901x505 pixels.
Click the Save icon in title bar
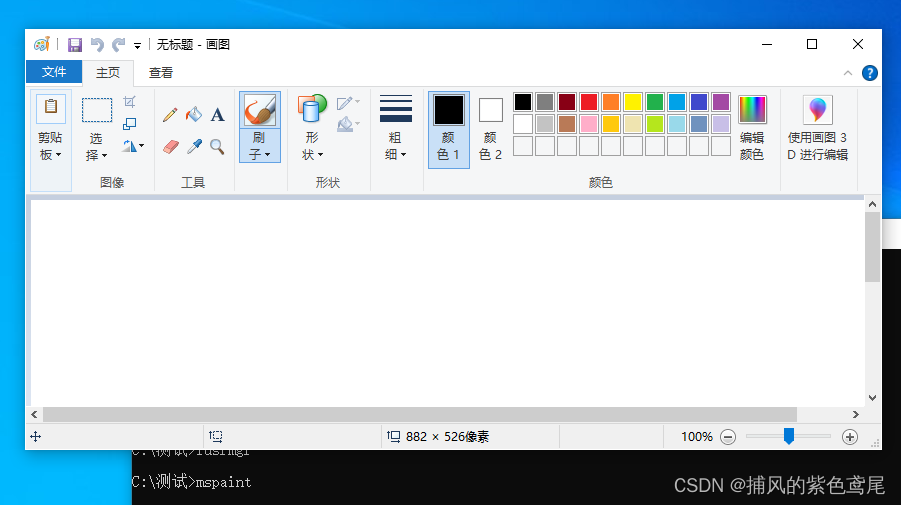click(75, 45)
